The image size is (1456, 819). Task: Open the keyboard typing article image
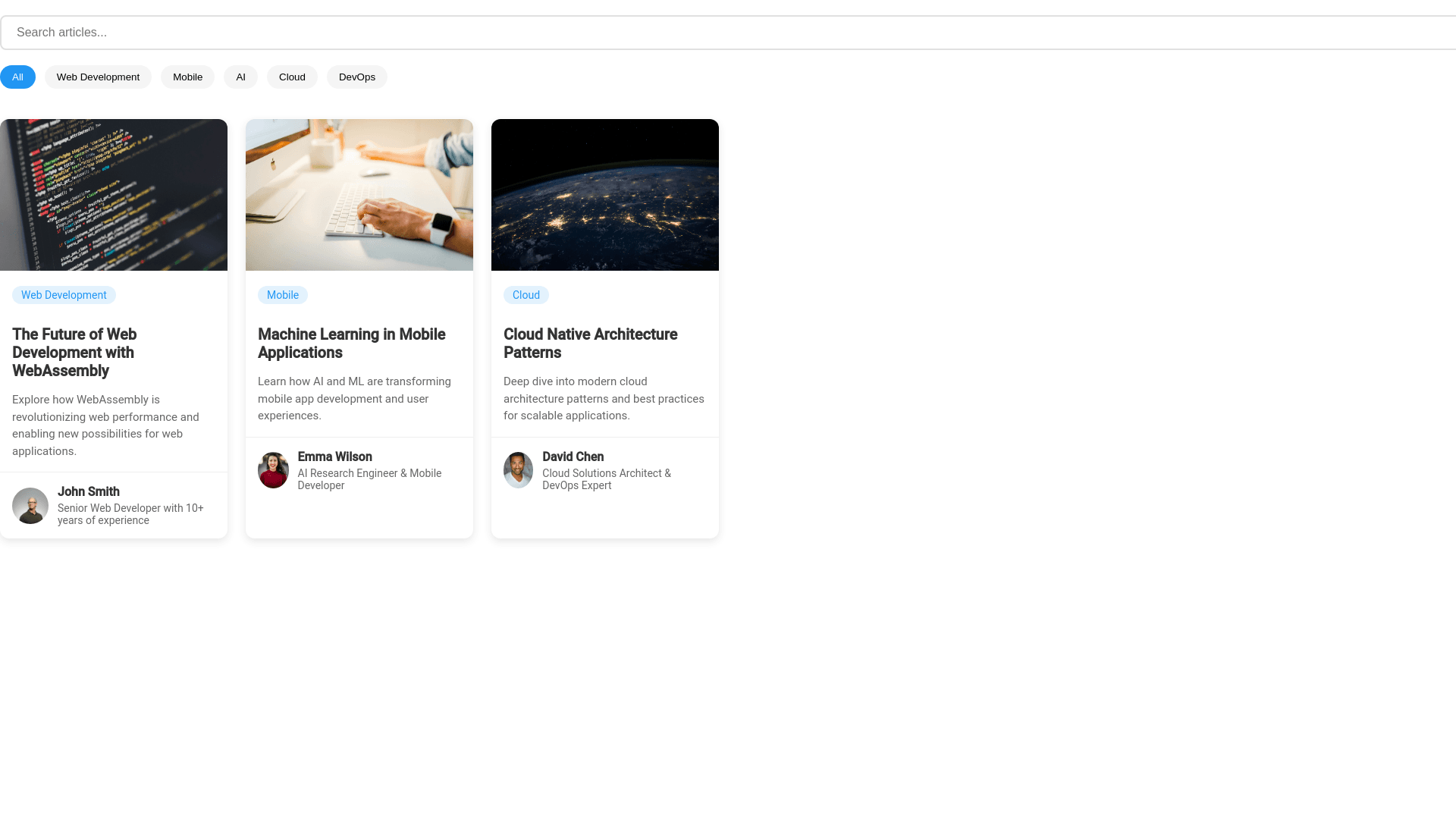[359, 195]
